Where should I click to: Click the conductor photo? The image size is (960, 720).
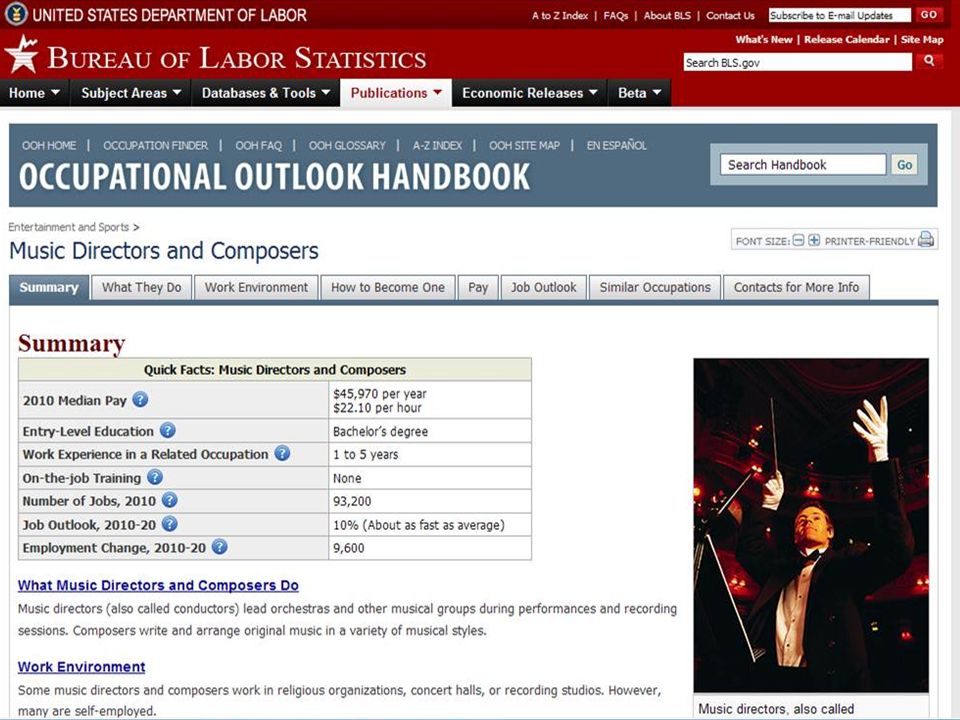pos(811,525)
